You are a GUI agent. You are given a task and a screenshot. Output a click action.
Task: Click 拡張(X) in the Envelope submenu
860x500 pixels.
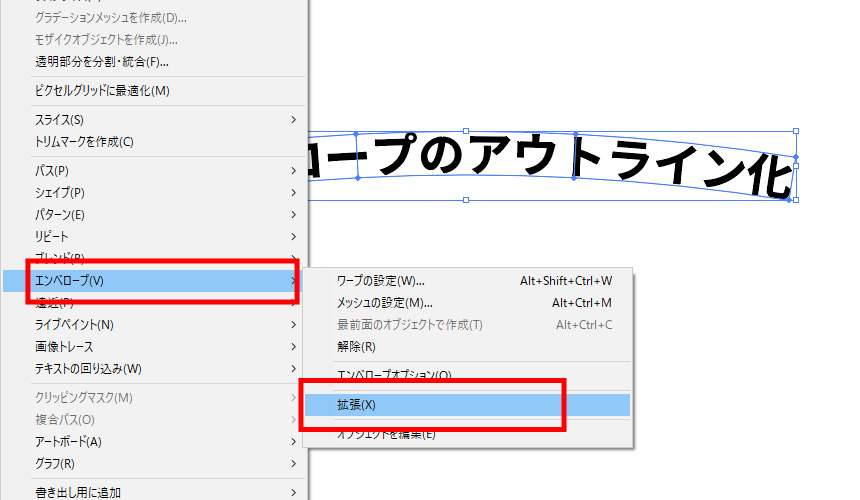pyautogui.click(x=356, y=405)
